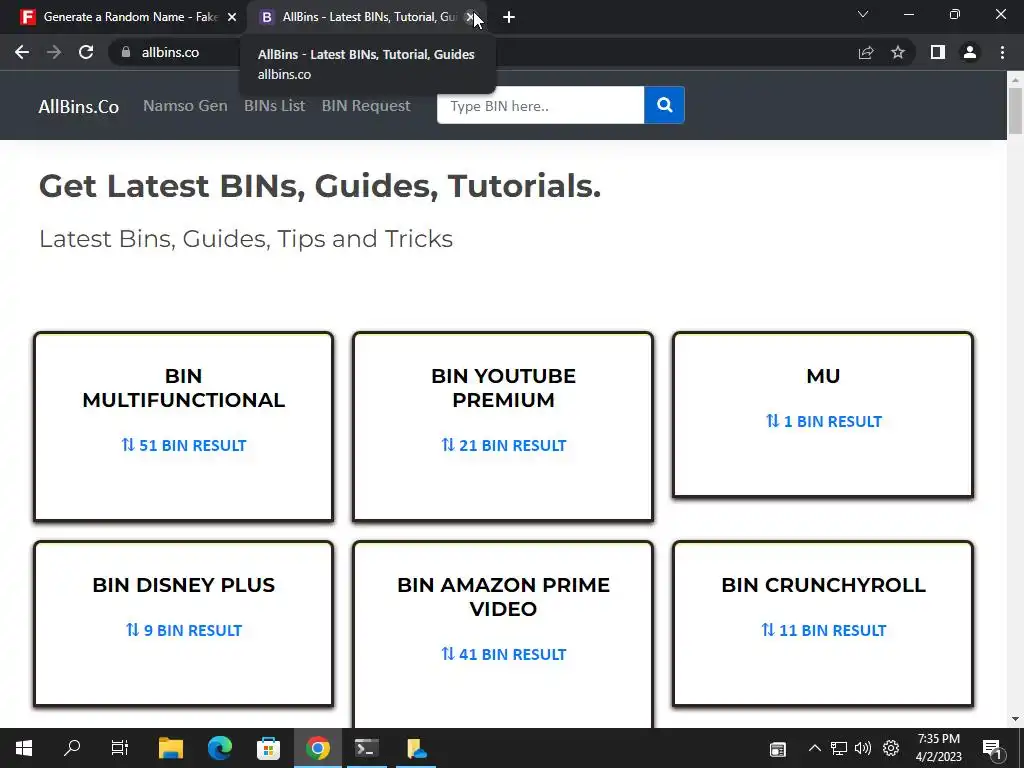Screen dimensions: 1024x768
Task: Open the Windows Start menu
Action: [x=24, y=748]
